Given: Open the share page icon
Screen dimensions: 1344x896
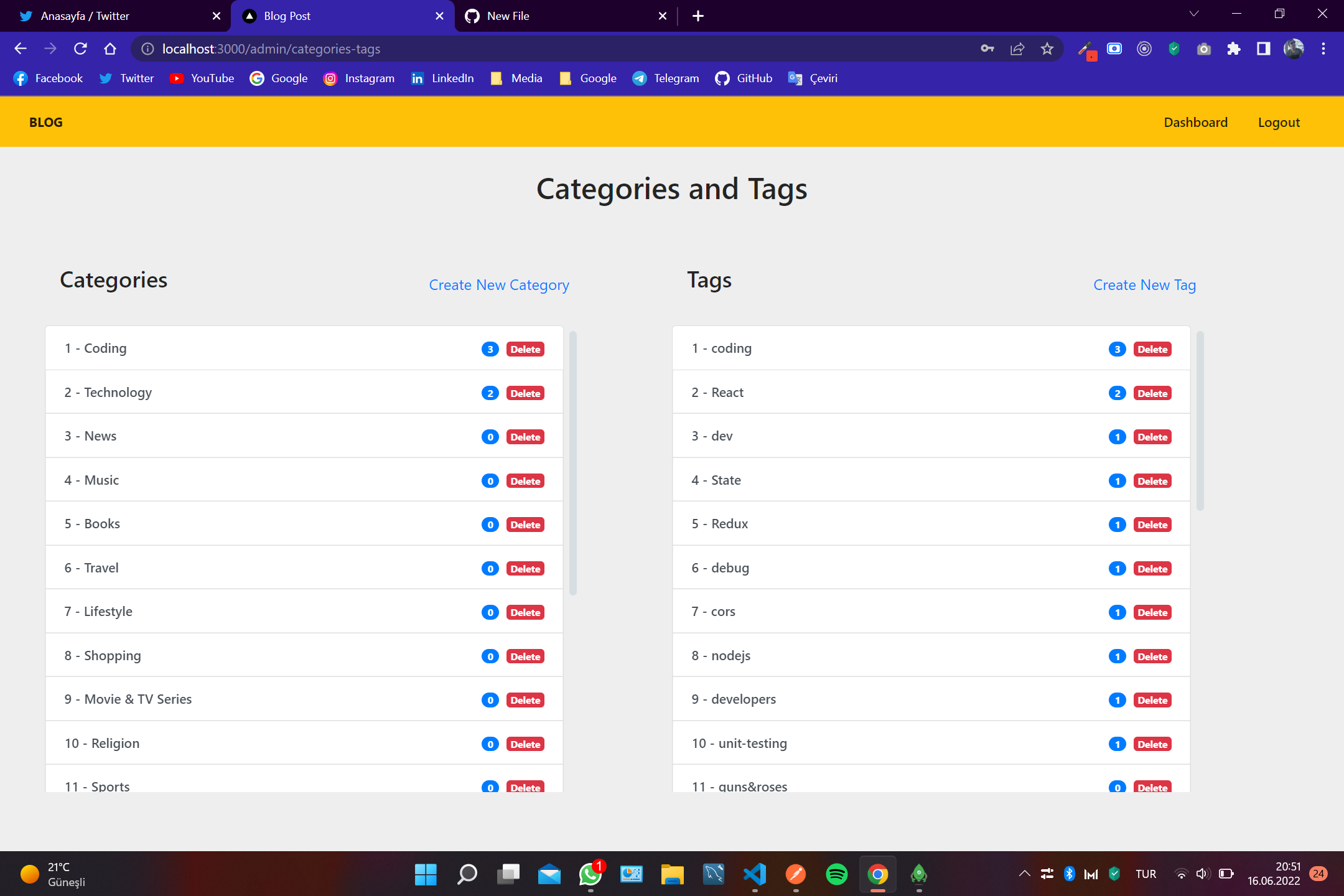Looking at the screenshot, I should (x=1017, y=49).
